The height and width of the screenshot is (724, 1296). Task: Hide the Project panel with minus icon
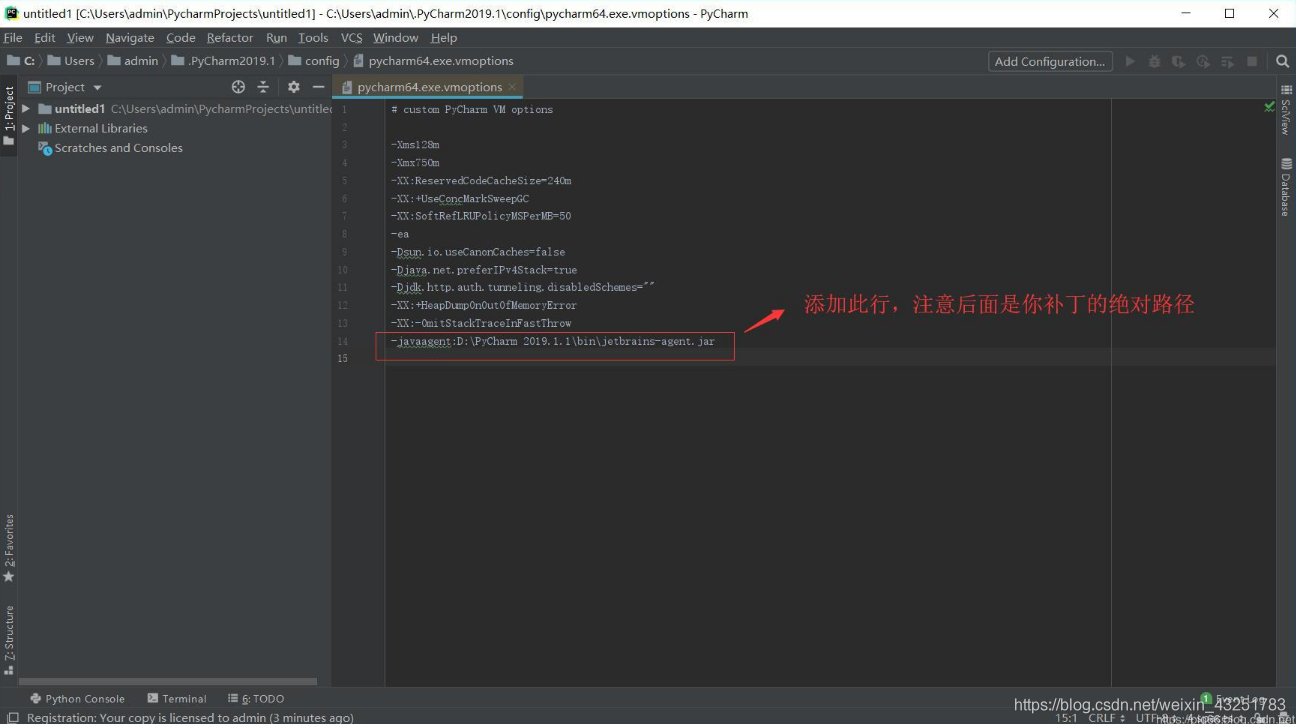point(318,87)
